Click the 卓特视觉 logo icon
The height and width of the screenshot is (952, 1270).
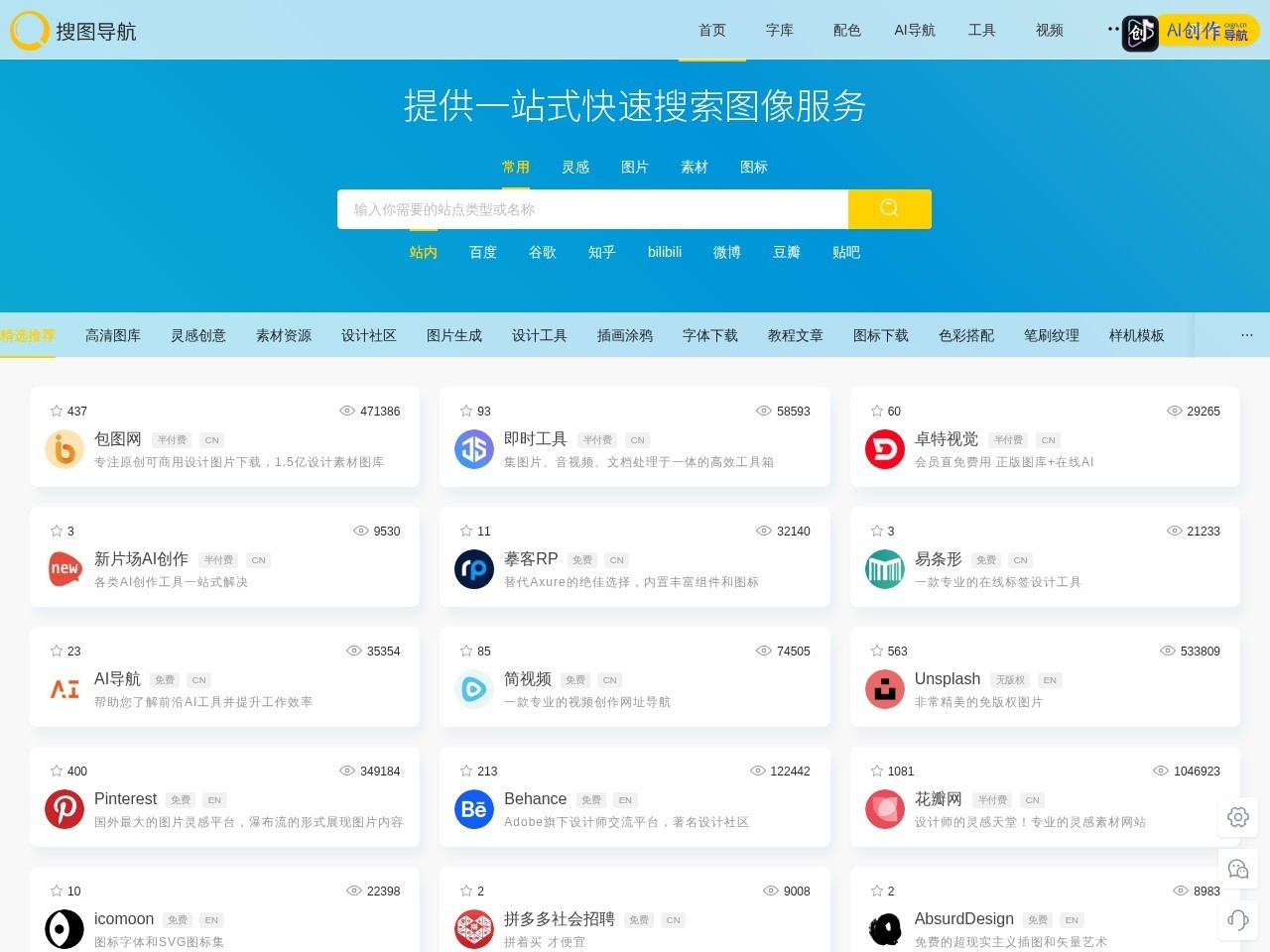tap(885, 449)
